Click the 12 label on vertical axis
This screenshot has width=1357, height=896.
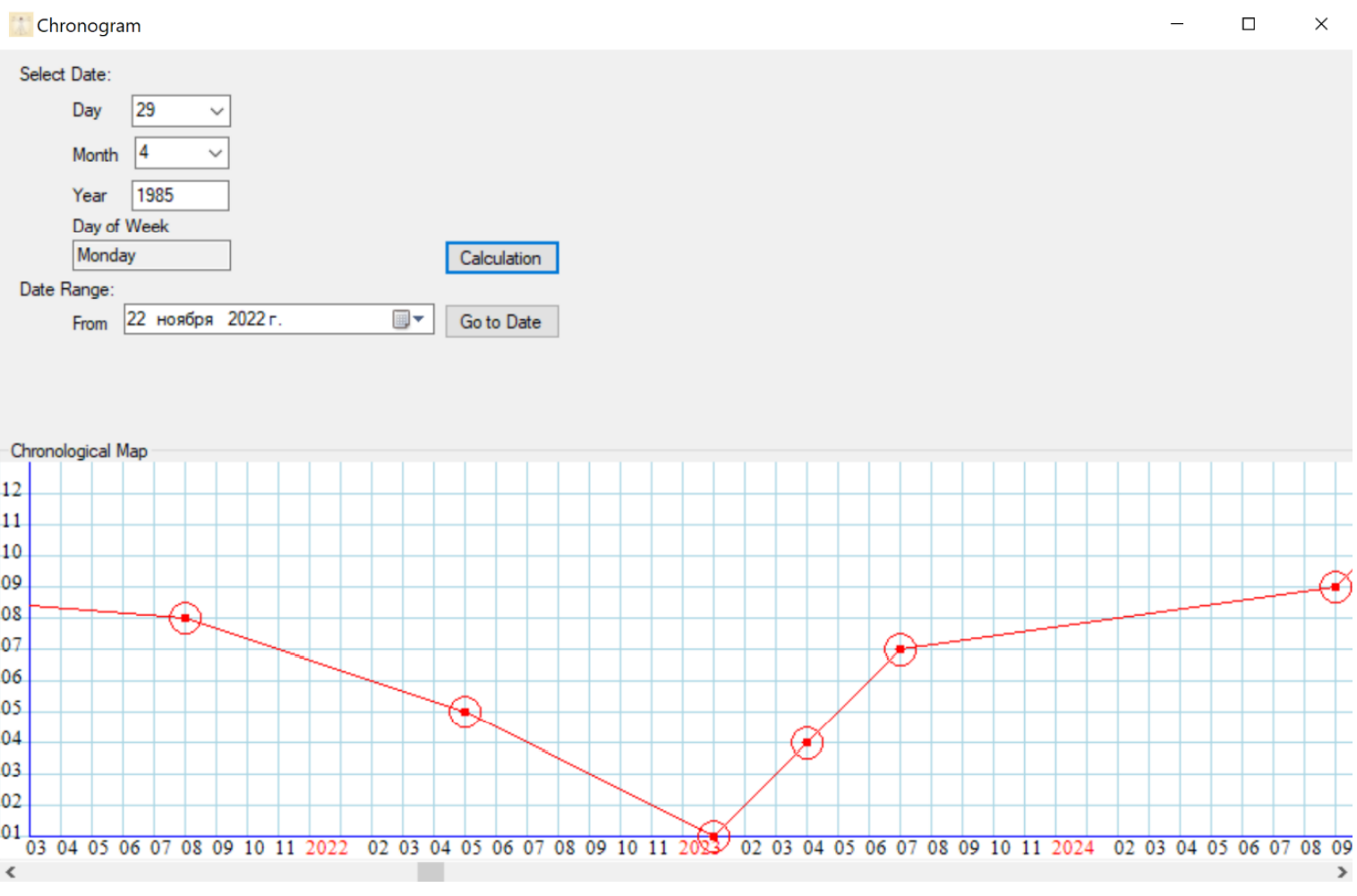point(12,490)
